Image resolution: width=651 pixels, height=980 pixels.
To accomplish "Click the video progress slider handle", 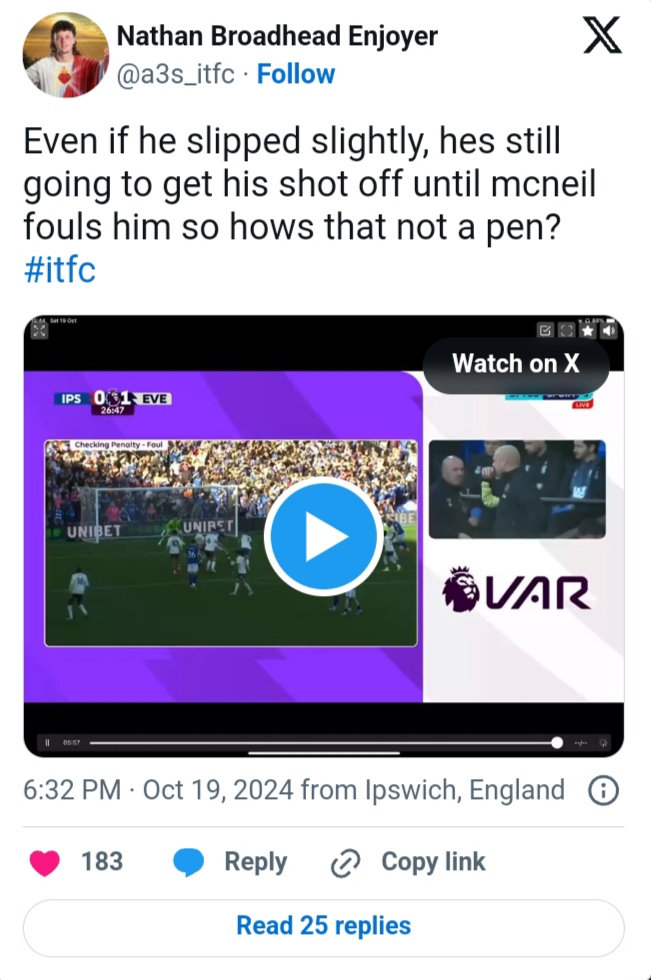I will 557,742.
